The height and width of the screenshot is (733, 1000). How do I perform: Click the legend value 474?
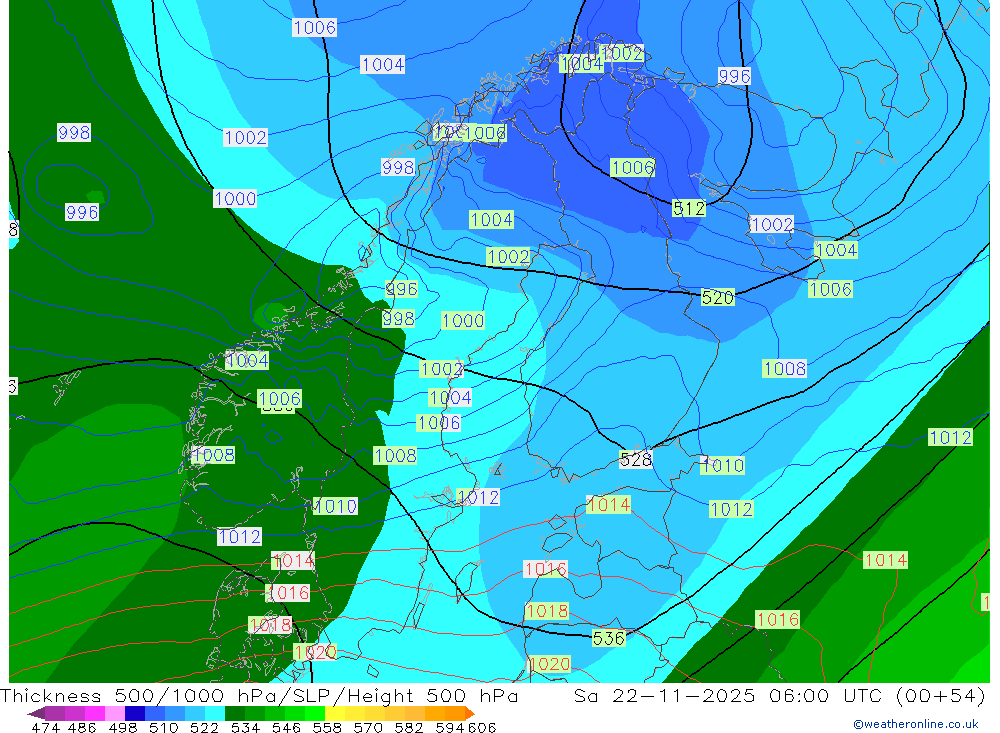point(46,727)
